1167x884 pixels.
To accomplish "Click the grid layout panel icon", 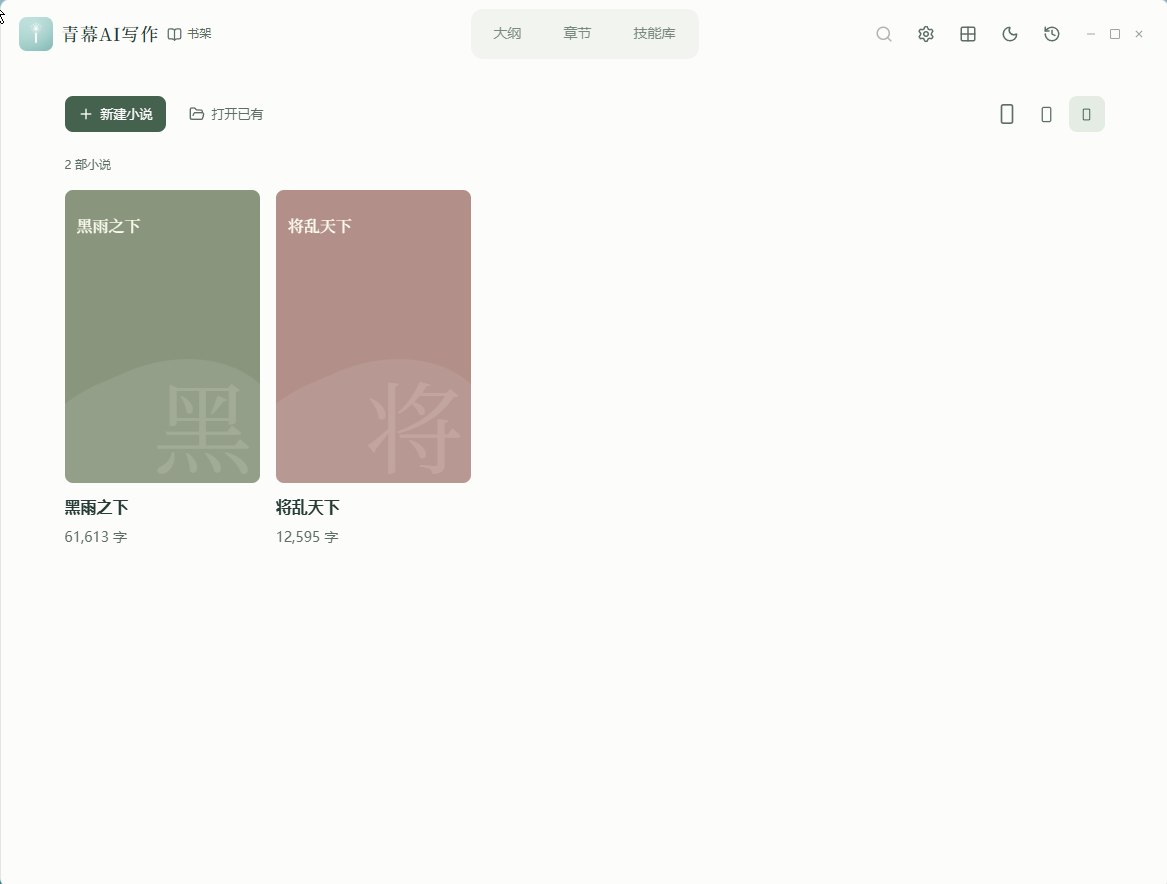I will tap(968, 33).
